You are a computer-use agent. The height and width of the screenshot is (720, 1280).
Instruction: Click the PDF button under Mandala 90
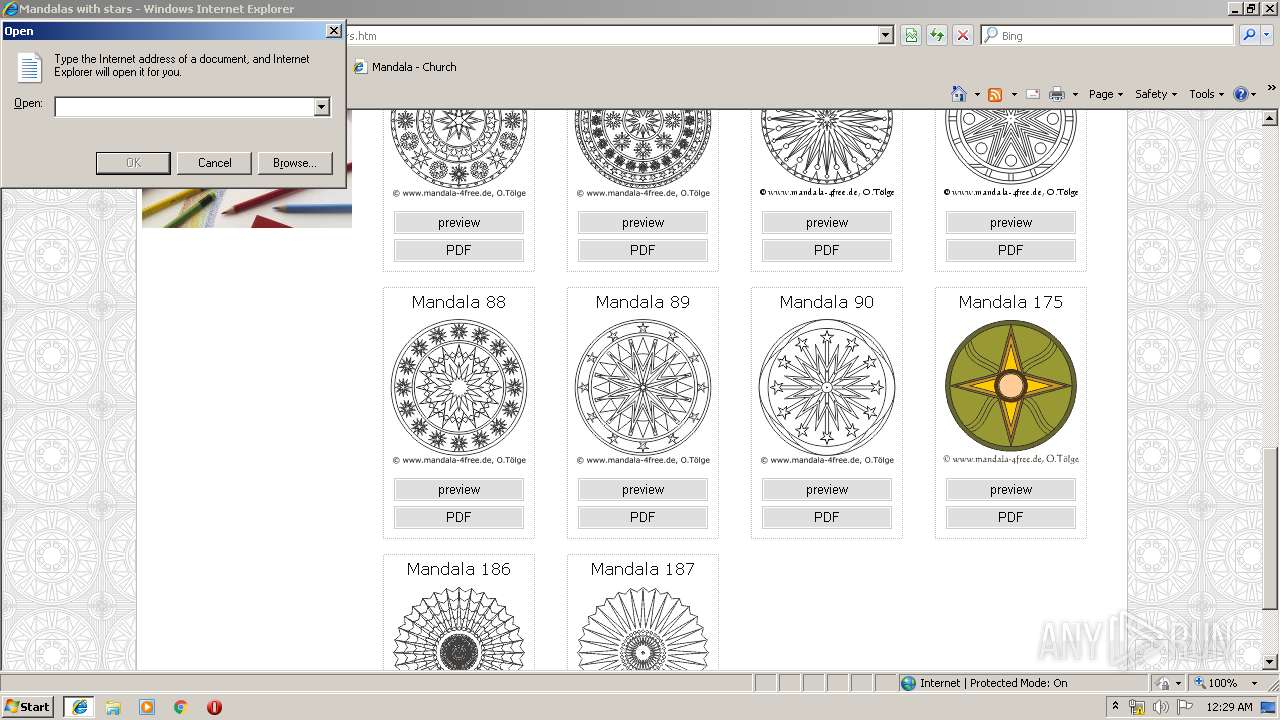(x=826, y=517)
